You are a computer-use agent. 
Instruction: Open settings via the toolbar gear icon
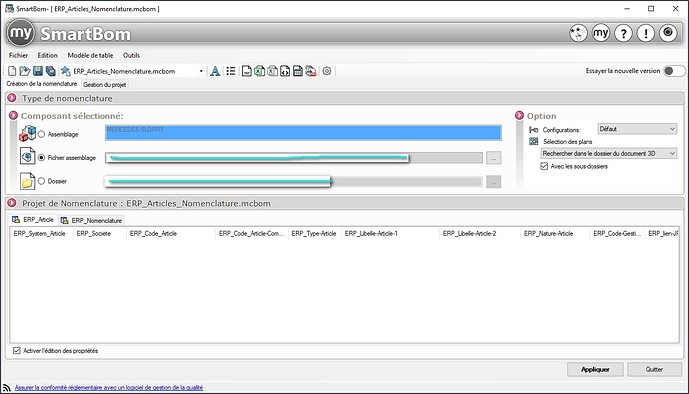[326, 71]
